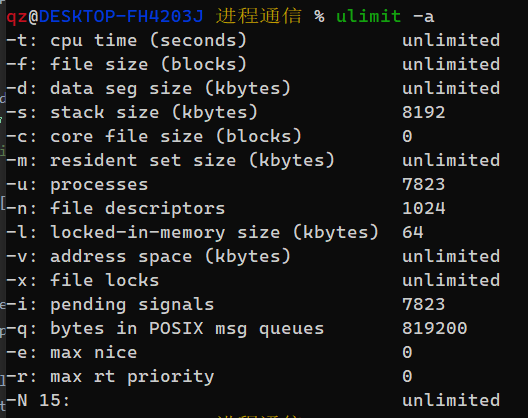The width and height of the screenshot is (528, 418).
Task: Click the unlimited value for data seg size
Action: click(x=451, y=88)
